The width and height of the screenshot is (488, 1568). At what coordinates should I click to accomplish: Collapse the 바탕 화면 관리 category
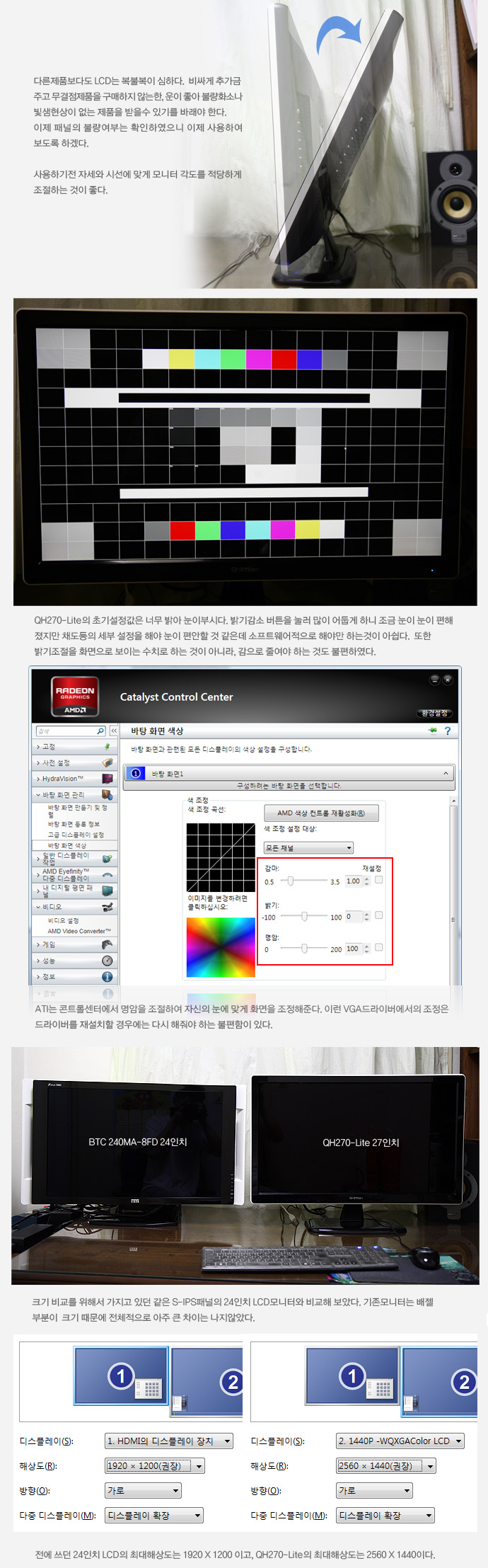click(x=38, y=795)
